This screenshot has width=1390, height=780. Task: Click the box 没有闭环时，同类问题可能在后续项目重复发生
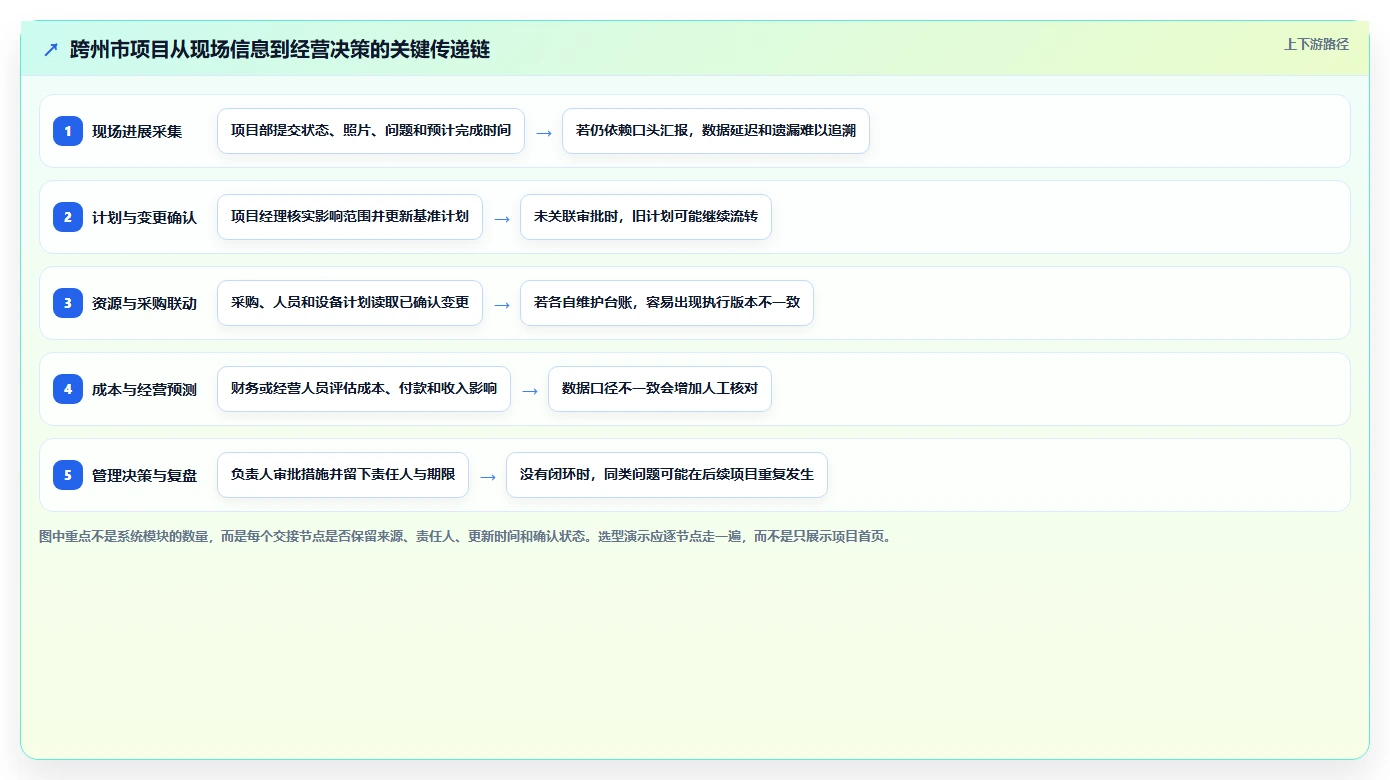667,475
